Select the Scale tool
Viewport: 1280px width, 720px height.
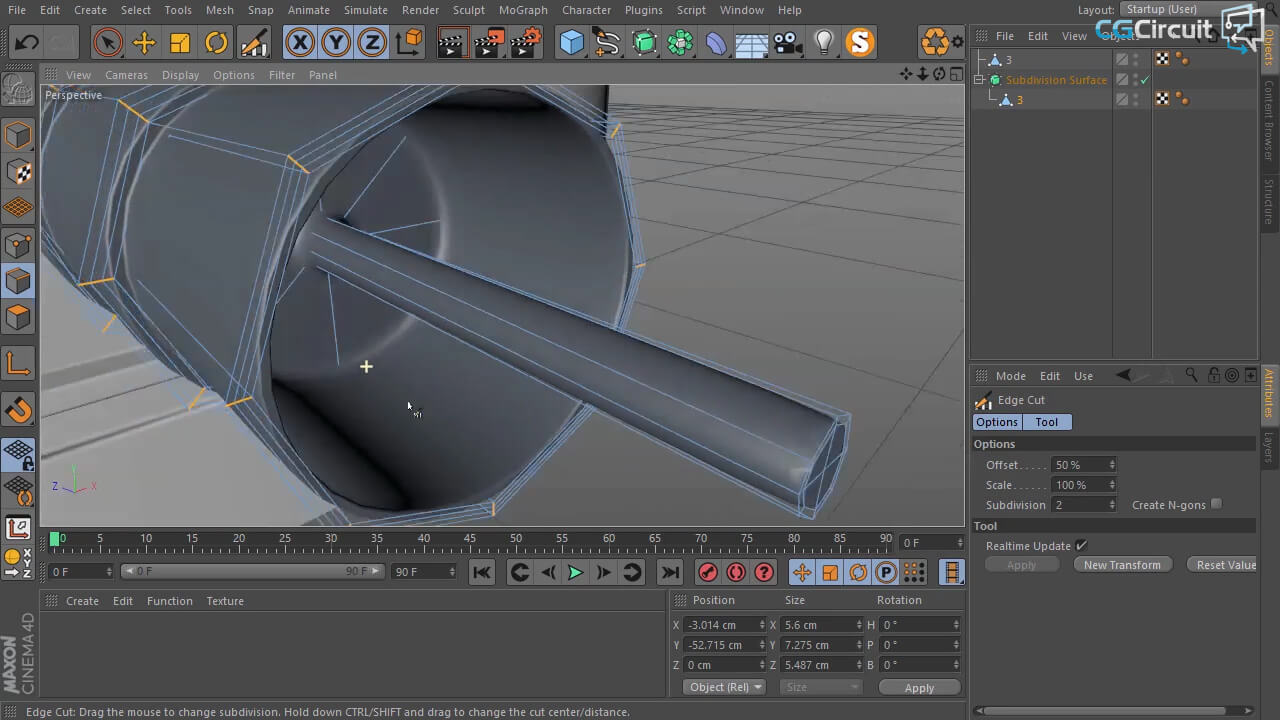click(x=180, y=42)
